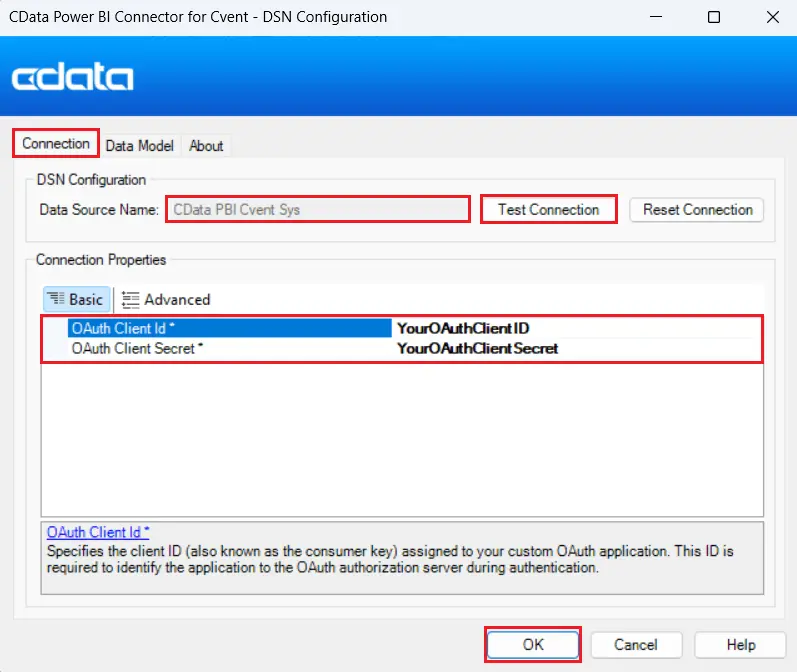The width and height of the screenshot is (797, 672).
Task: Cancel the DSN configuration
Action: [x=636, y=645]
